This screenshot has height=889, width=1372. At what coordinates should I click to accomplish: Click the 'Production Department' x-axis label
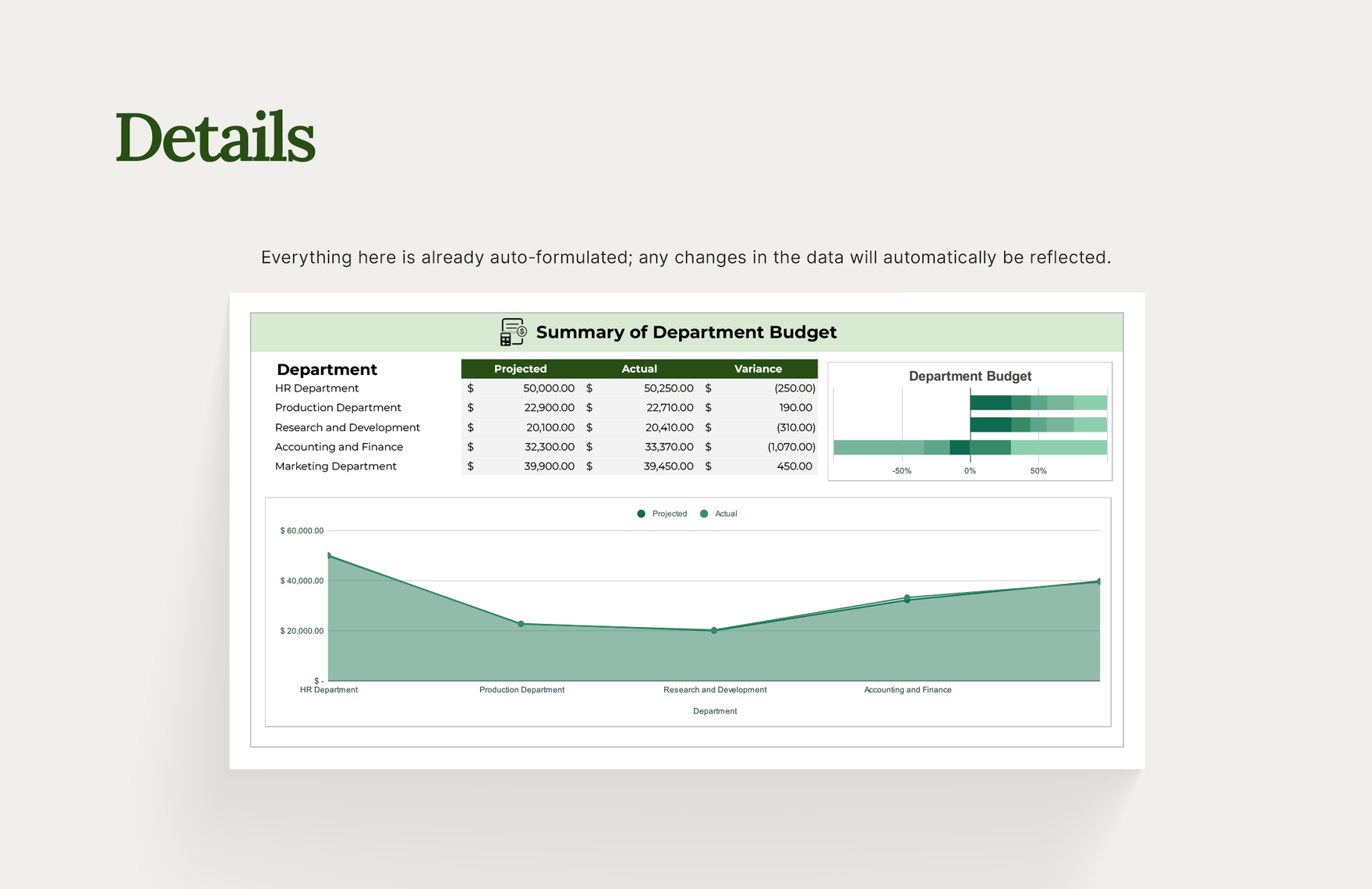coord(522,690)
